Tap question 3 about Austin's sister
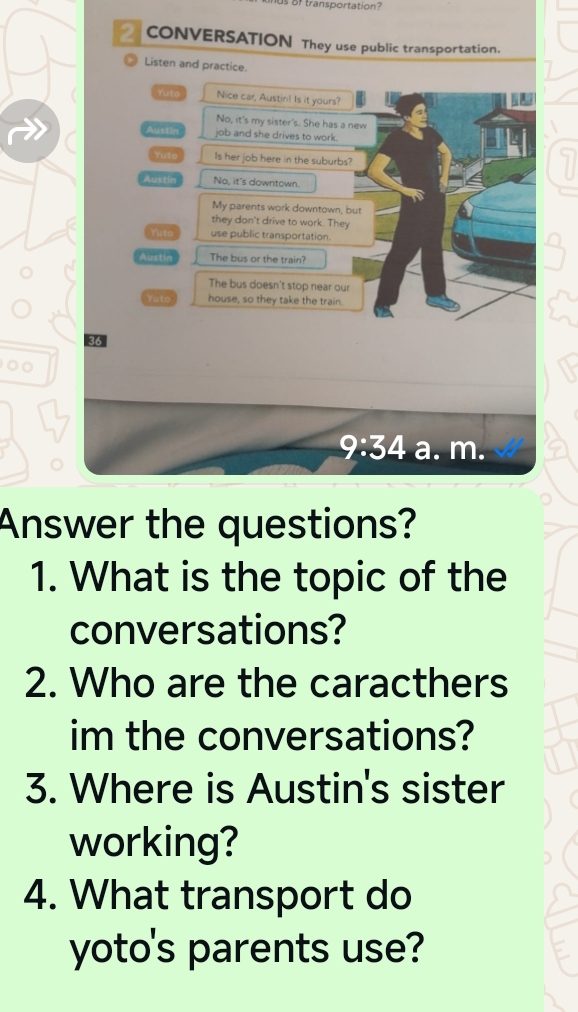This screenshot has height=1012, width=578. coord(264,814)
